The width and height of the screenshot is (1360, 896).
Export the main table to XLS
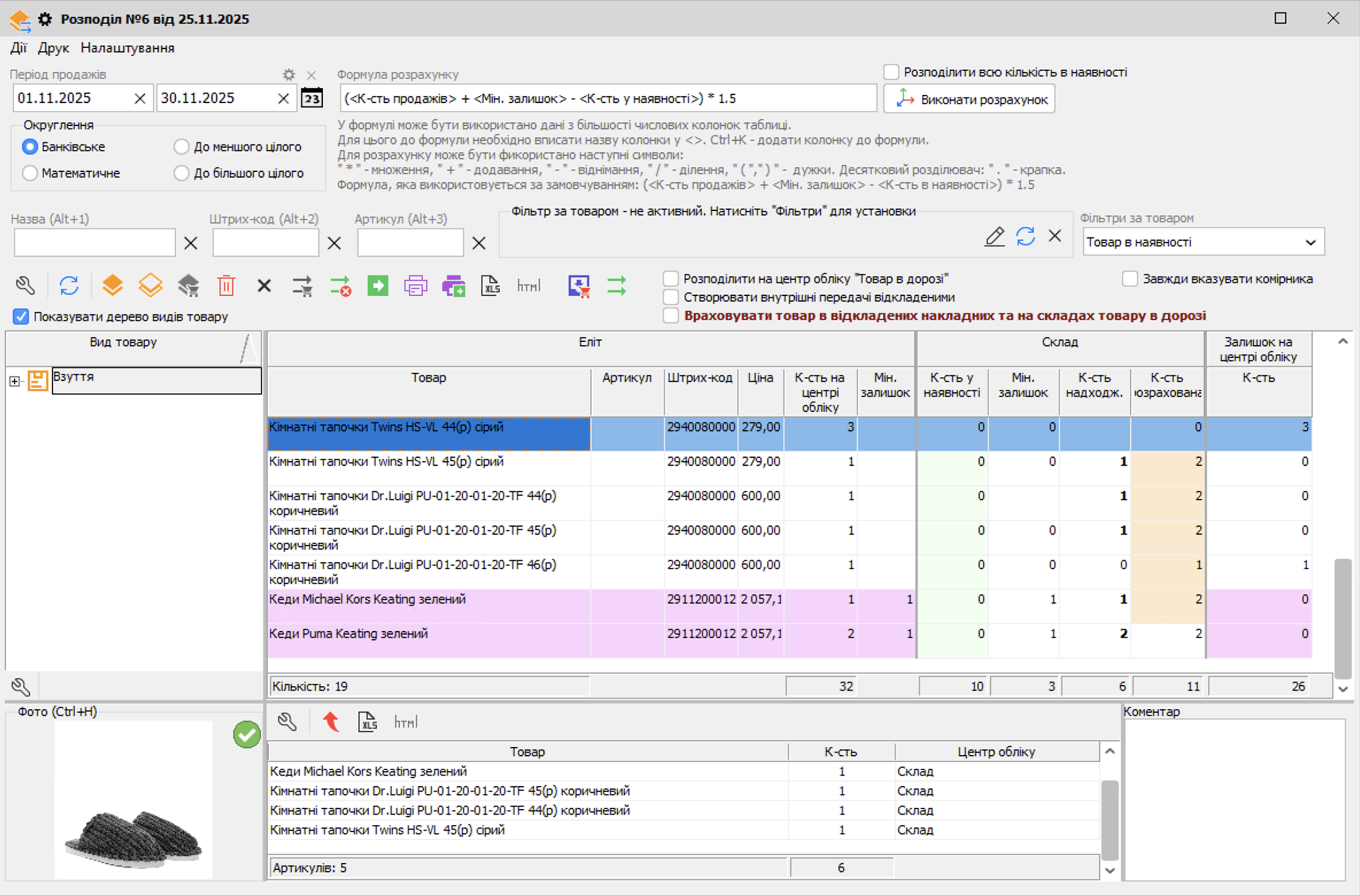(490, 285)
